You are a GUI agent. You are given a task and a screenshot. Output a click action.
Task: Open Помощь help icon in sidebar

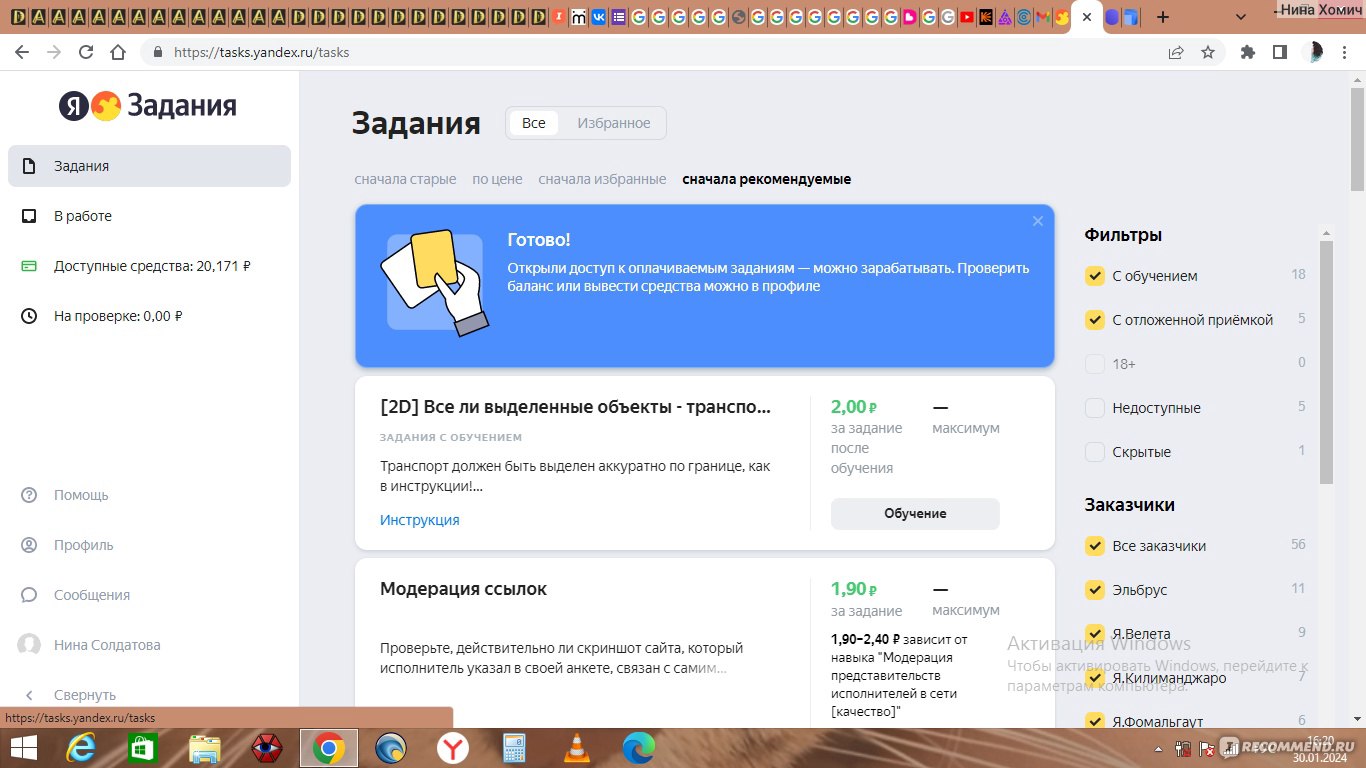pos(30,495)
